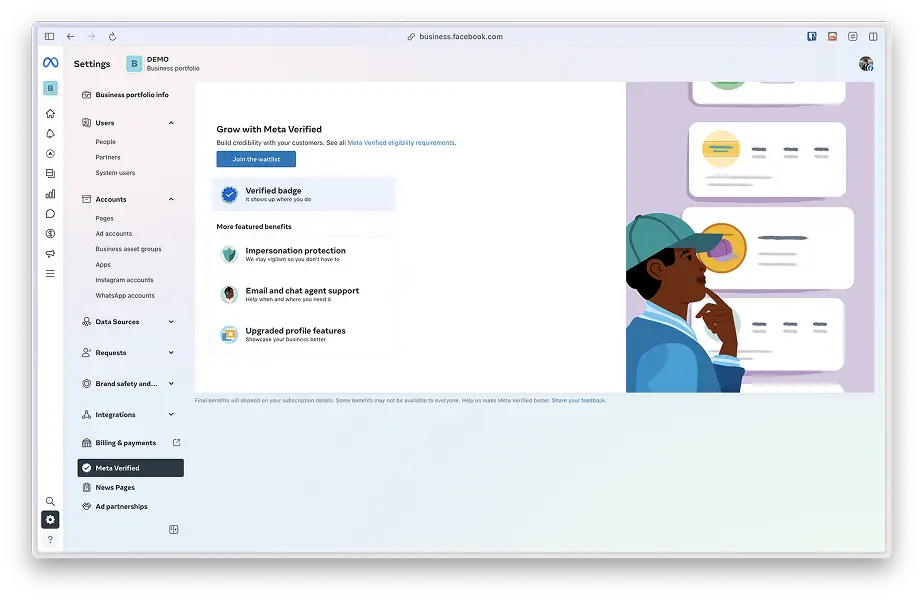Click the reader-style icon in the browser toolbar
The image size is (923, 600).
(853, 37)
